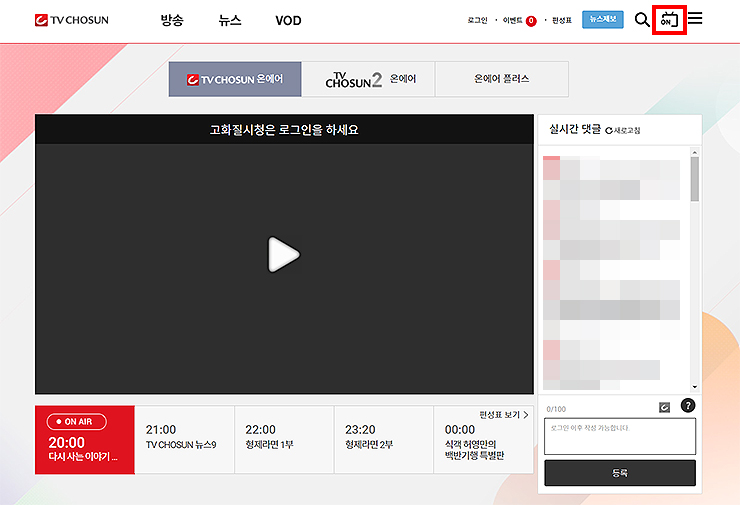Open the On Air TV icon
The height and width of the screenshot is (505, 740).
click(669, 19)
